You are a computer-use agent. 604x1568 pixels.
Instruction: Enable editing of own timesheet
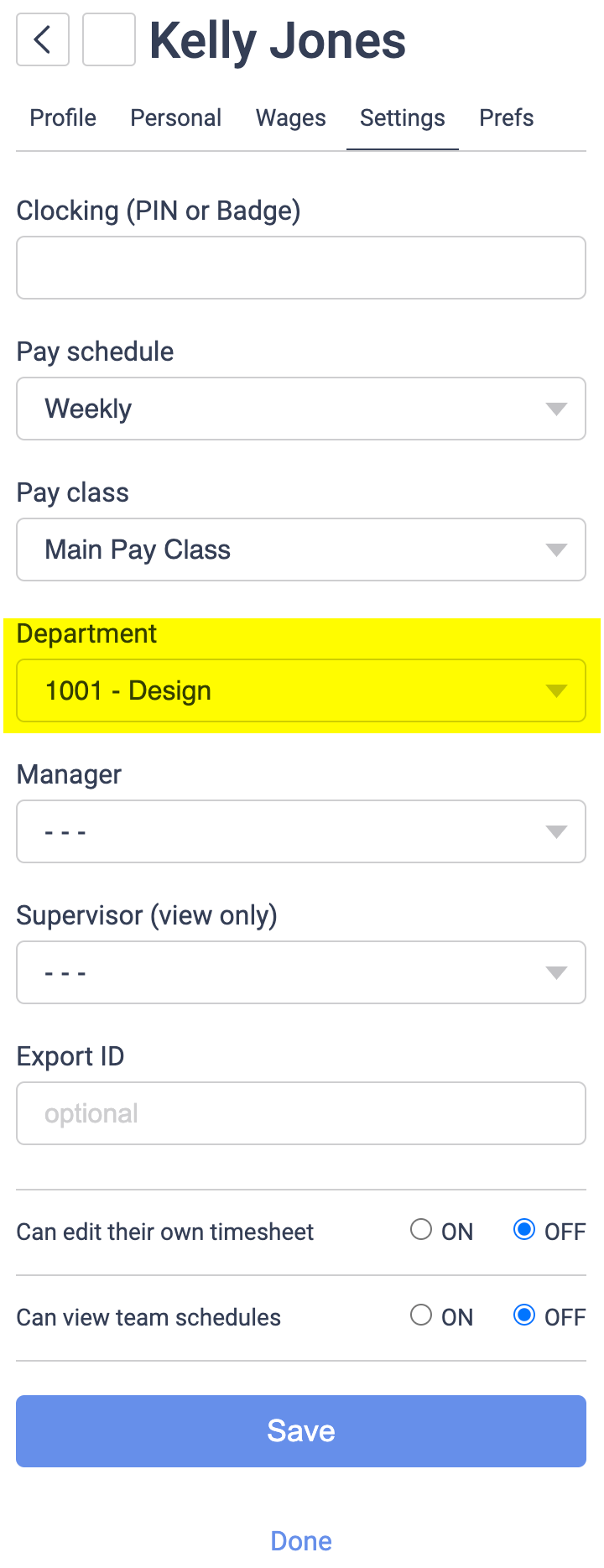tap(420, 1229)
